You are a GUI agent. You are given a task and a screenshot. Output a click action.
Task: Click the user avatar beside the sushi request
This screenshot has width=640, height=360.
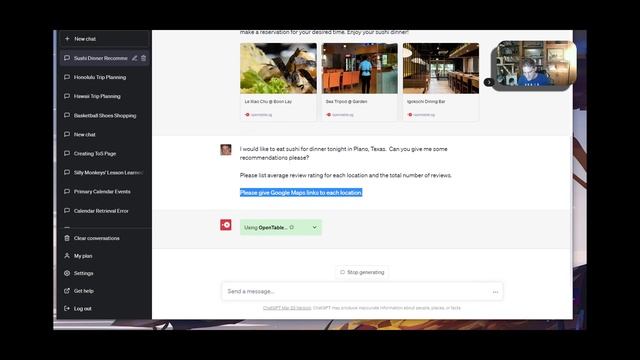pos(226,149)
